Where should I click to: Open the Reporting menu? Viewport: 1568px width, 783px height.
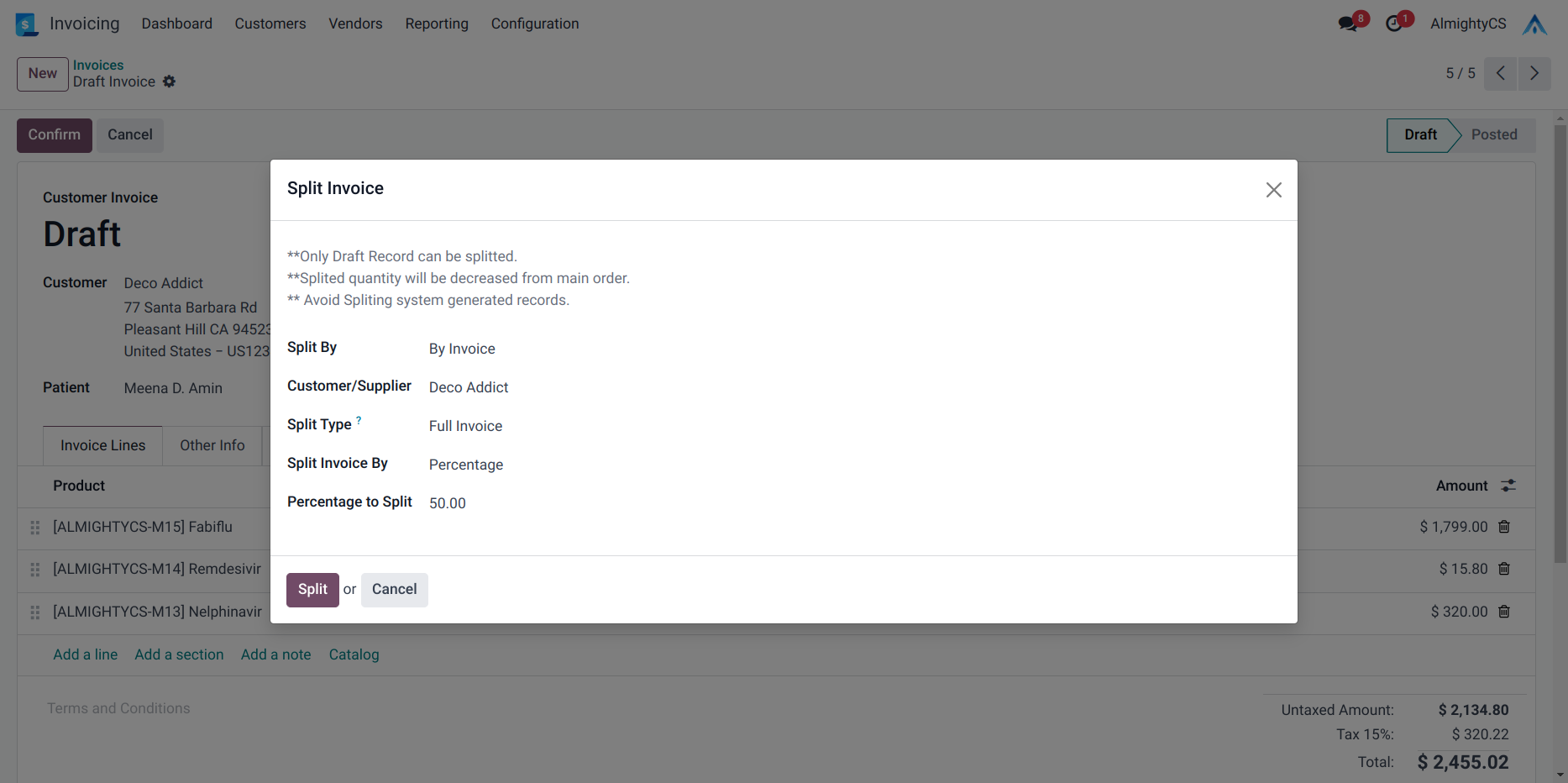[436, 24]
